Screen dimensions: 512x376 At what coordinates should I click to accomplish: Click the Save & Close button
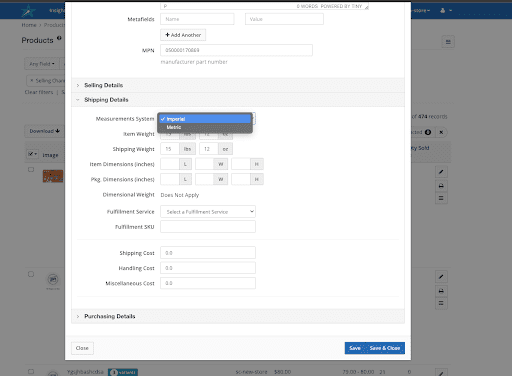point(385,348)
